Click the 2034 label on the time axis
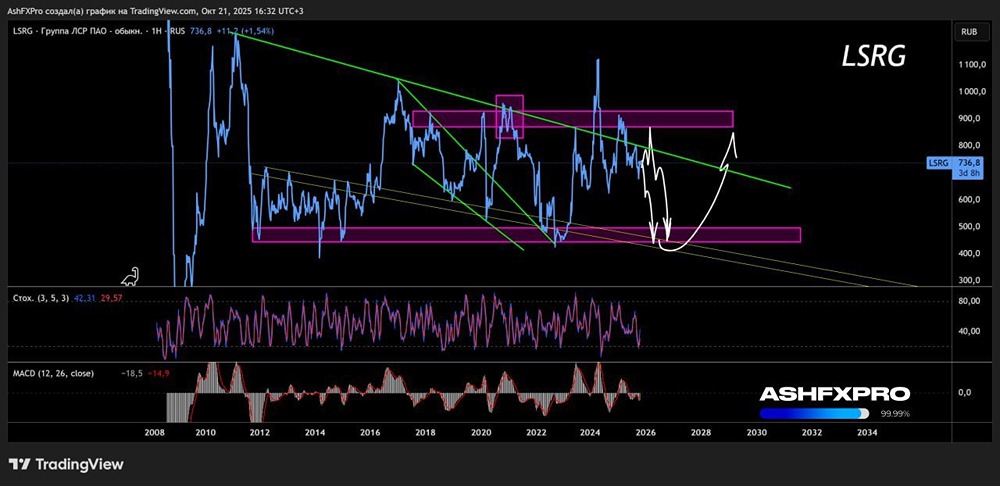The width and height of the screenshot is (1000, 486). point(867,432)
